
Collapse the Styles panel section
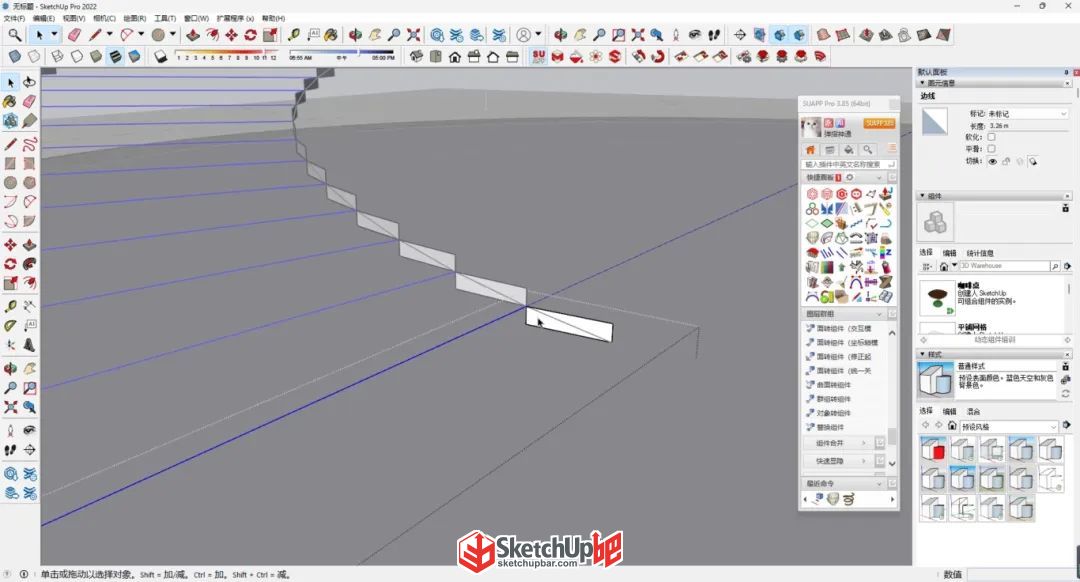pos(923,354)
